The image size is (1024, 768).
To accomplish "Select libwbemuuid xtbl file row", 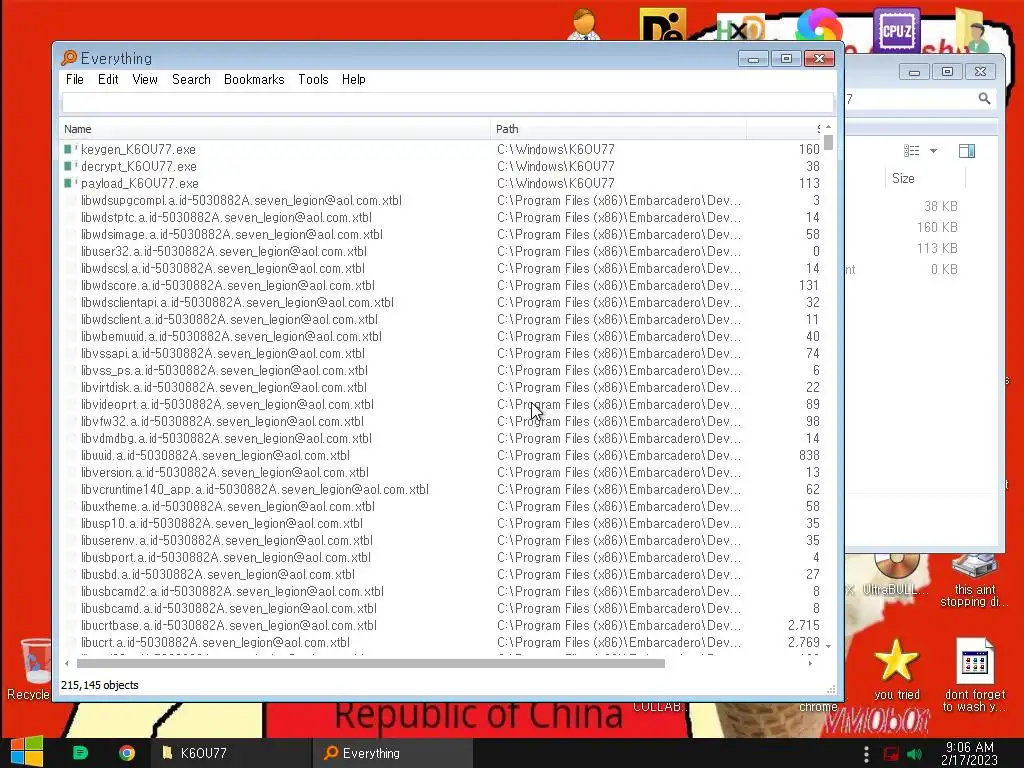I will (441, 336).
